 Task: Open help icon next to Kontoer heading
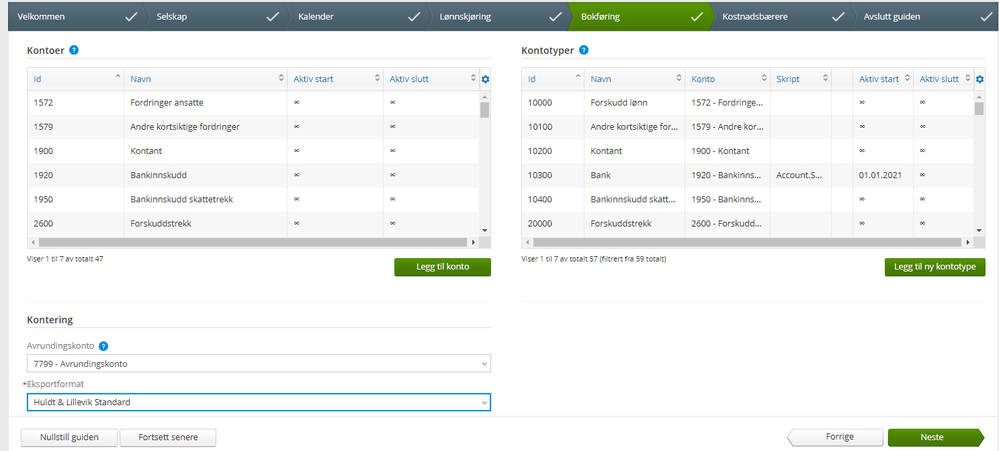74,50
